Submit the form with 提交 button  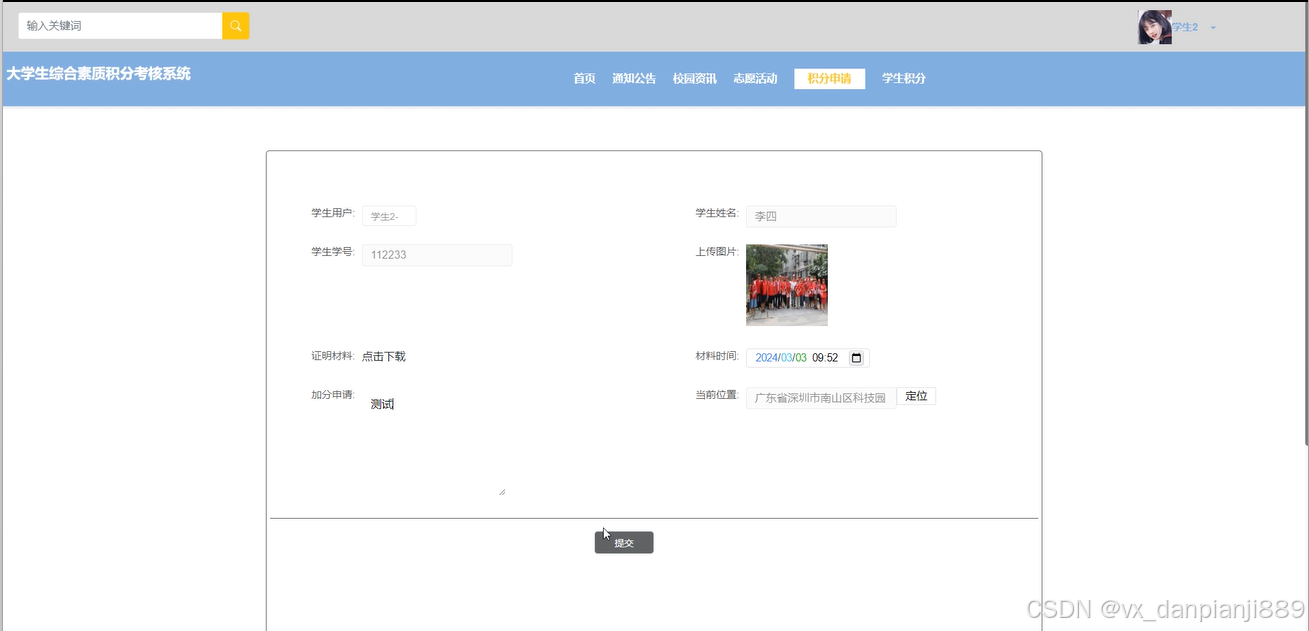click(x=624, y=543)
